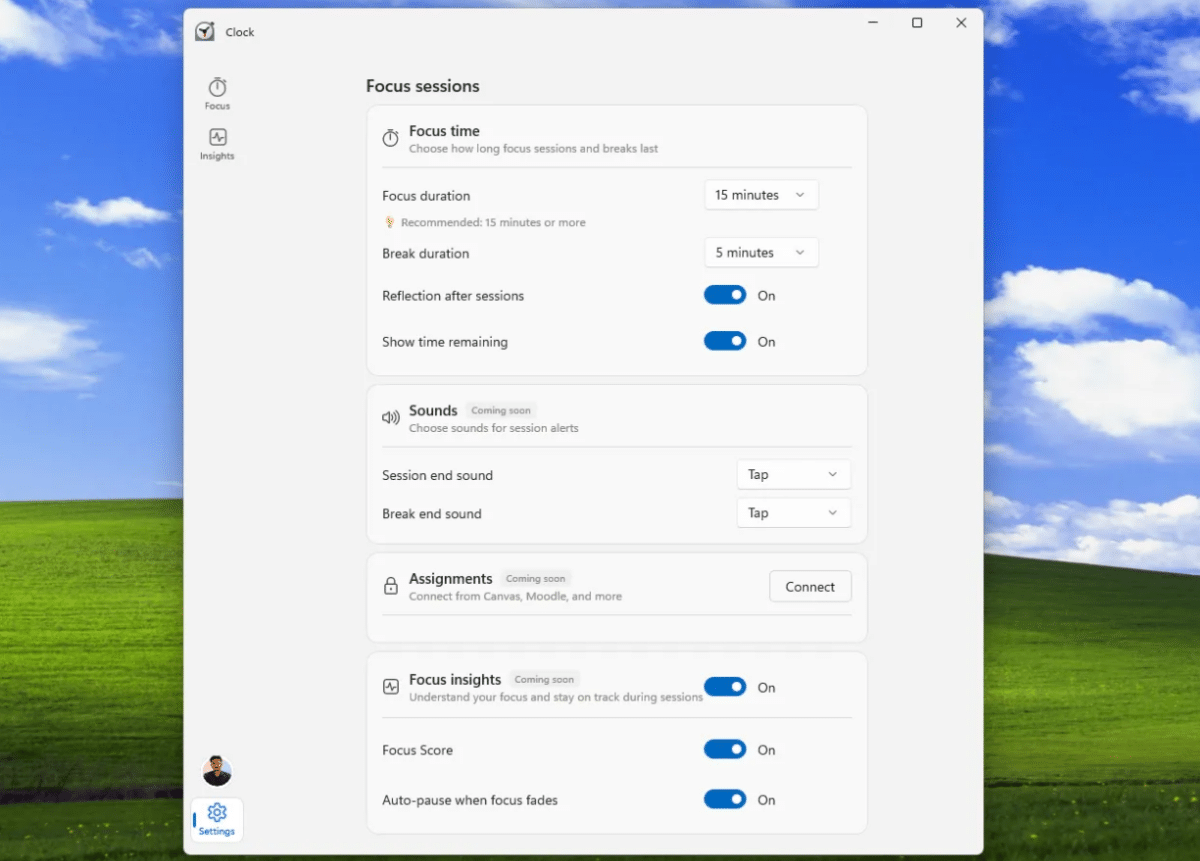Screen dimensions: 1200x861
Task: Click the Assignments lock icon
Action: click(x=391, y=587)
